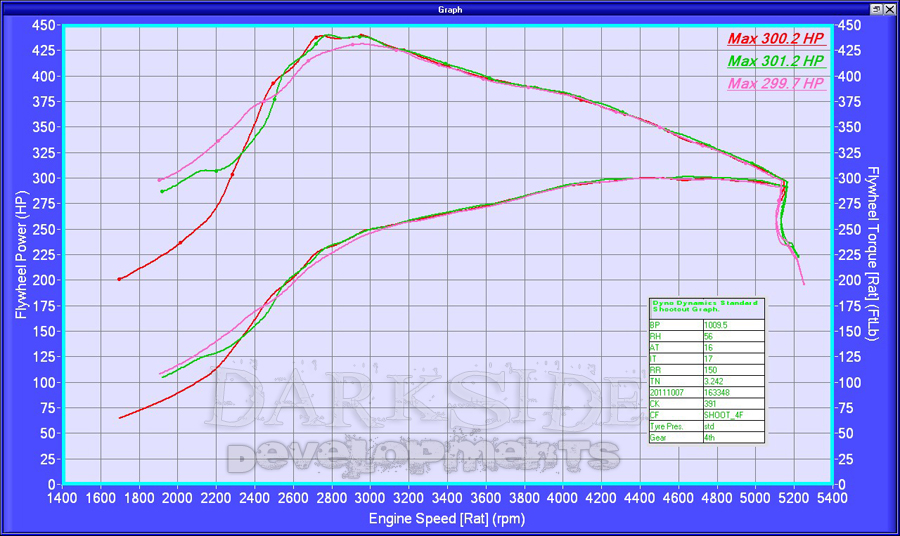Click the red curve start point at 1700 rpm torque

(119, 279)
